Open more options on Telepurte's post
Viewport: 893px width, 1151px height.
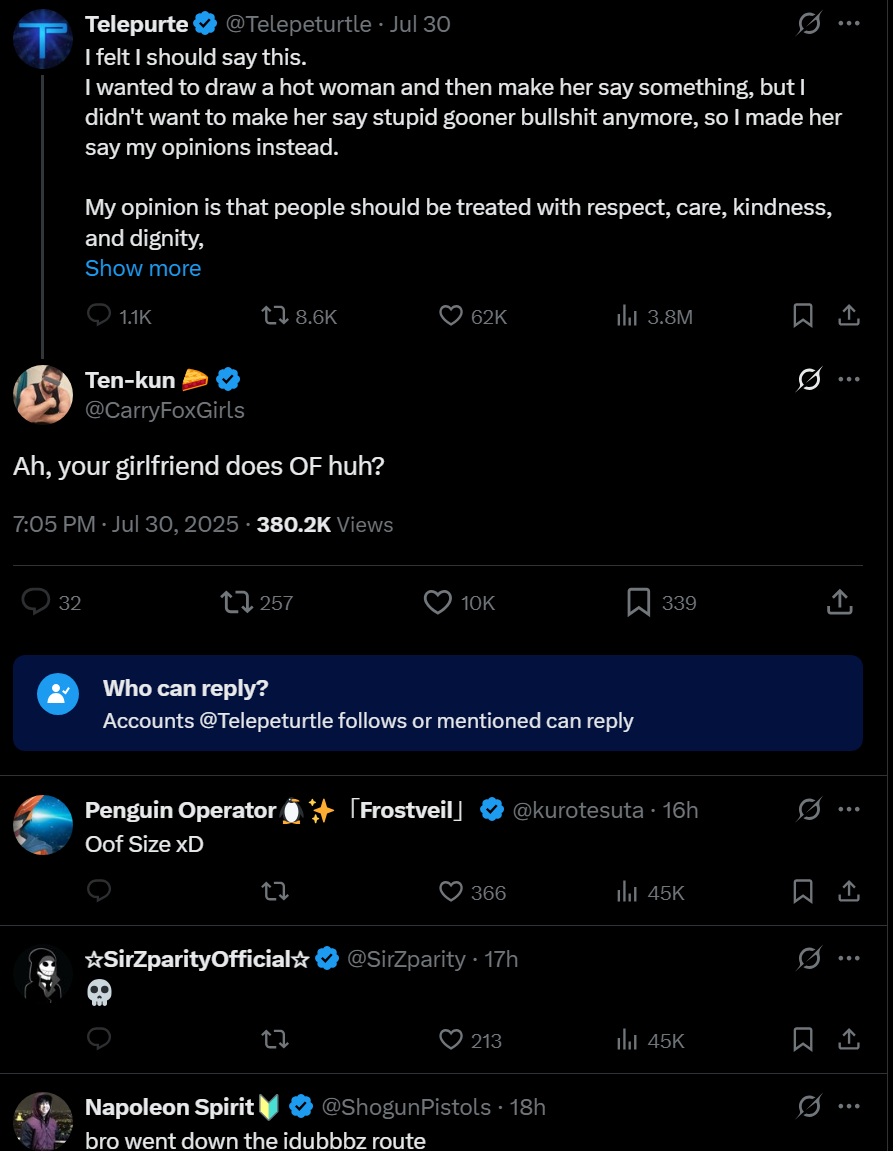[849, 24]
